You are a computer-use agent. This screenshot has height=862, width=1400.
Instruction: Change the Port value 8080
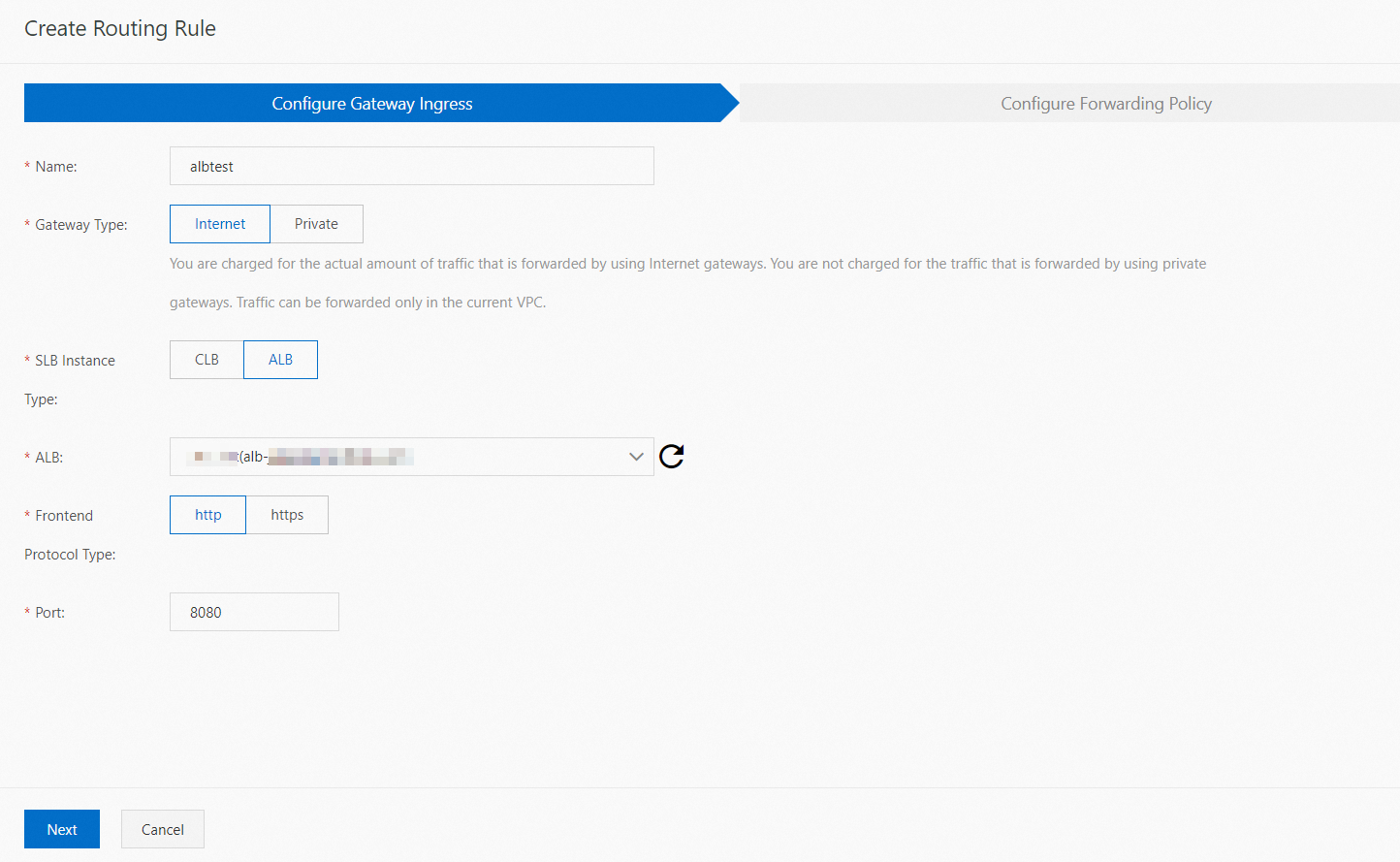(254, 611)
